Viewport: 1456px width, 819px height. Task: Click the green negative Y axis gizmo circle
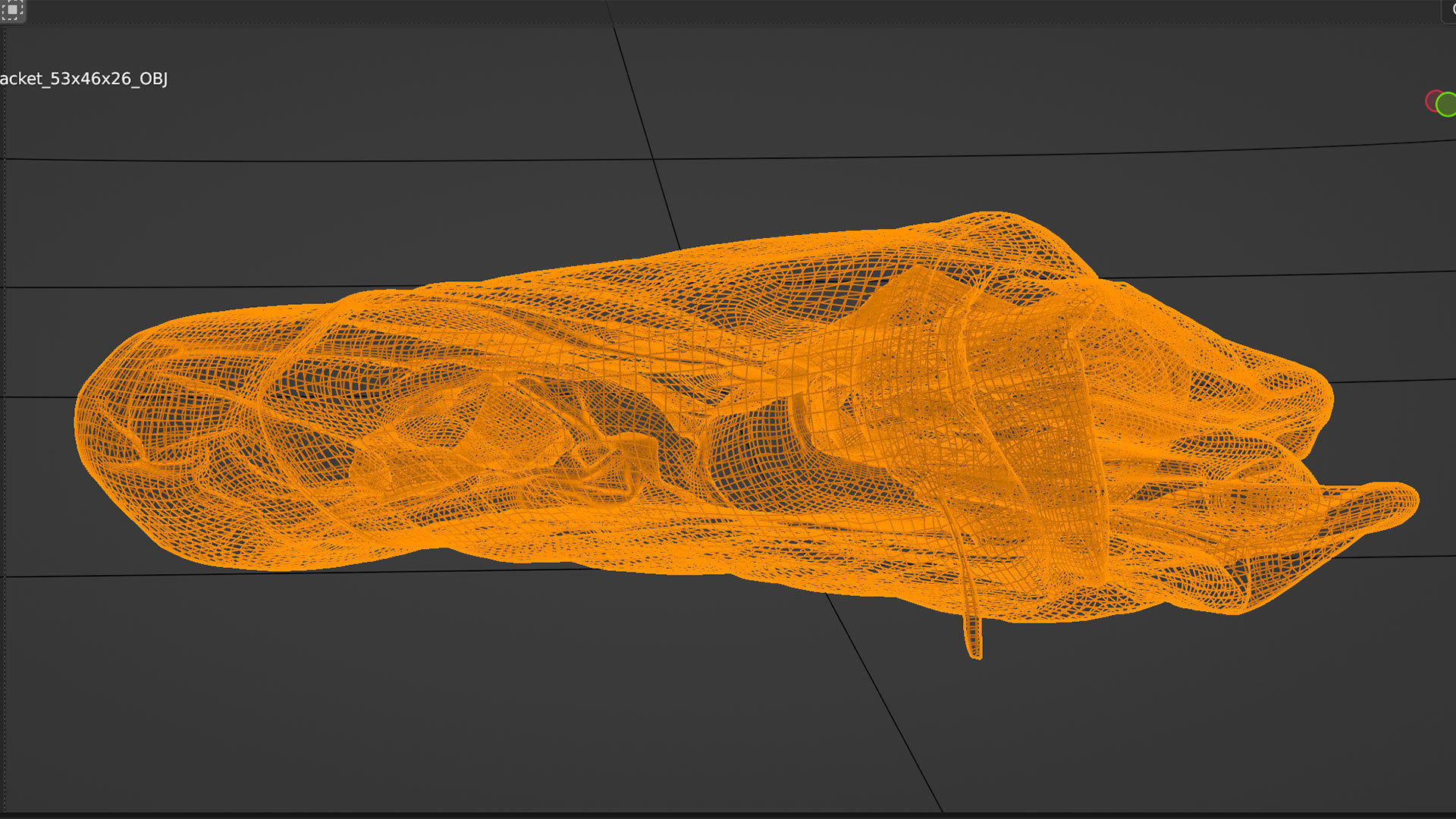pos(1448,105)
